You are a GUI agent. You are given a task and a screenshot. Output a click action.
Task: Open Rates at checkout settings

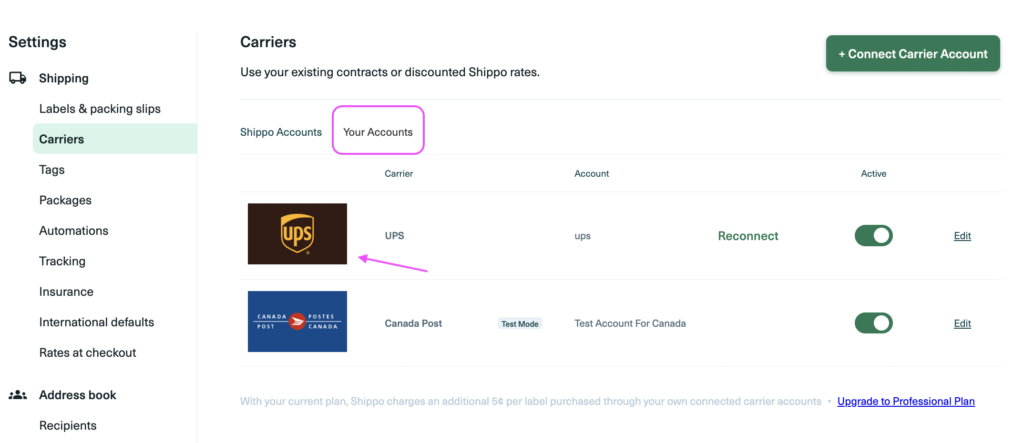[88, 352]
